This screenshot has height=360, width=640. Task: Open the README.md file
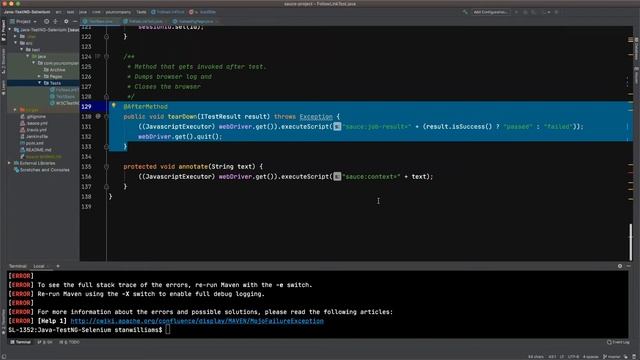click(x=36, y=150)
